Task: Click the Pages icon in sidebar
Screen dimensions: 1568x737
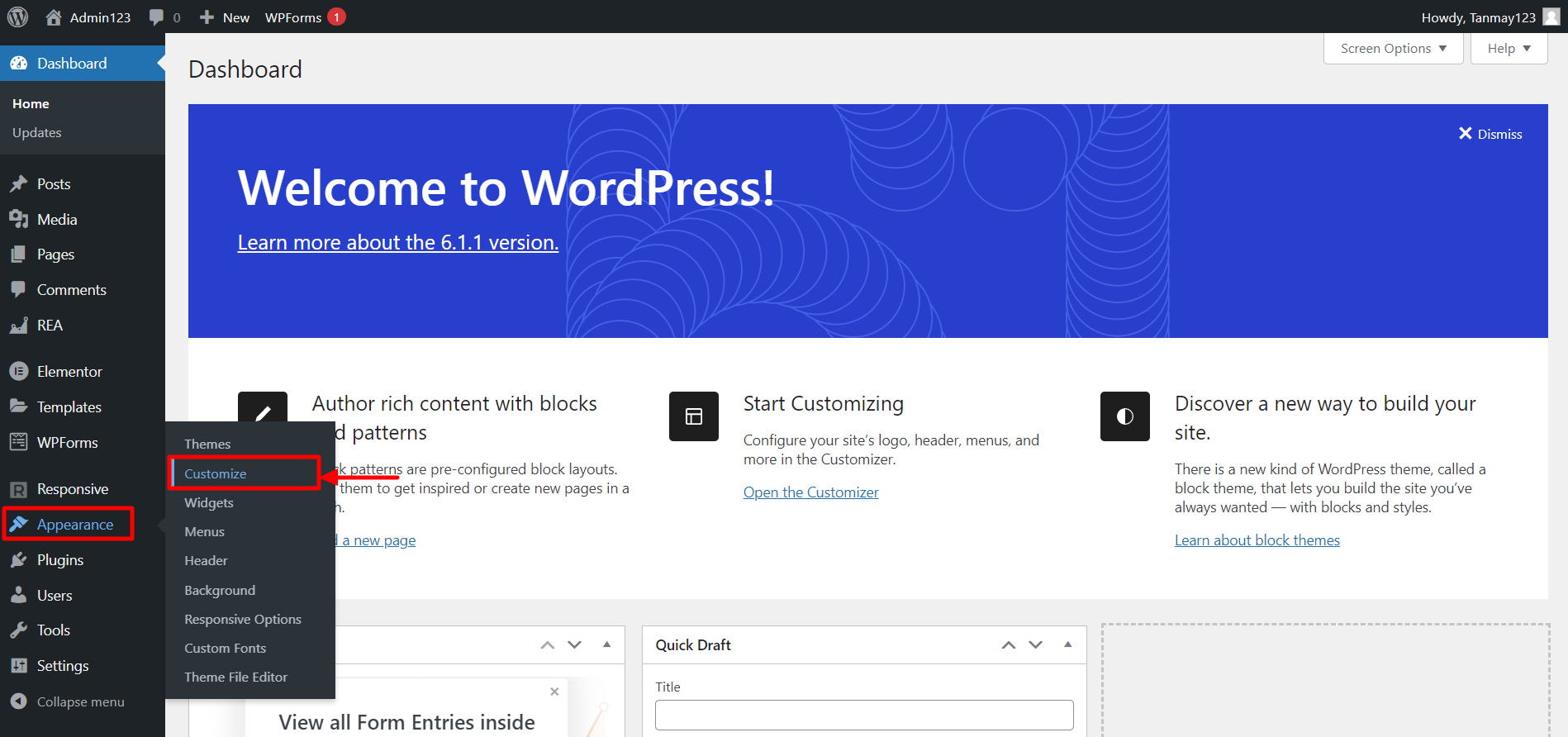Action: [x=19, y=254]
